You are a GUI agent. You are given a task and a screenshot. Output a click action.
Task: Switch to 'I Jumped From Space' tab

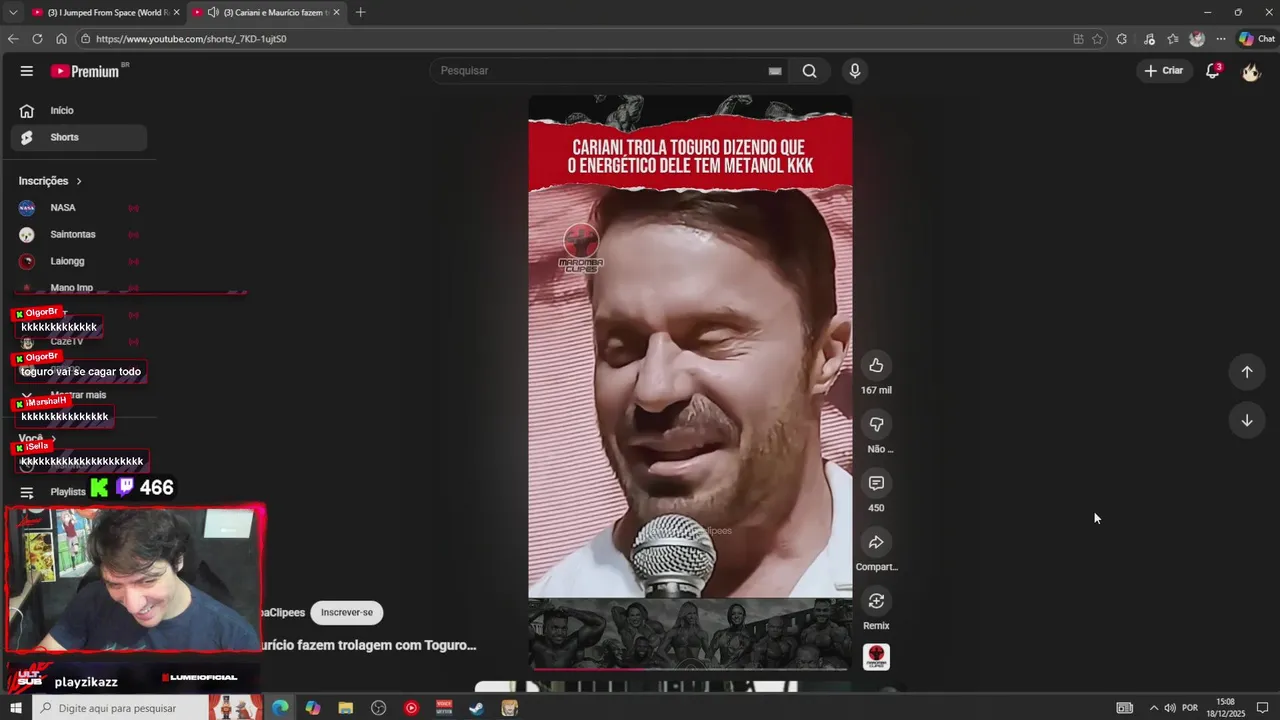[x=105, y=12]
